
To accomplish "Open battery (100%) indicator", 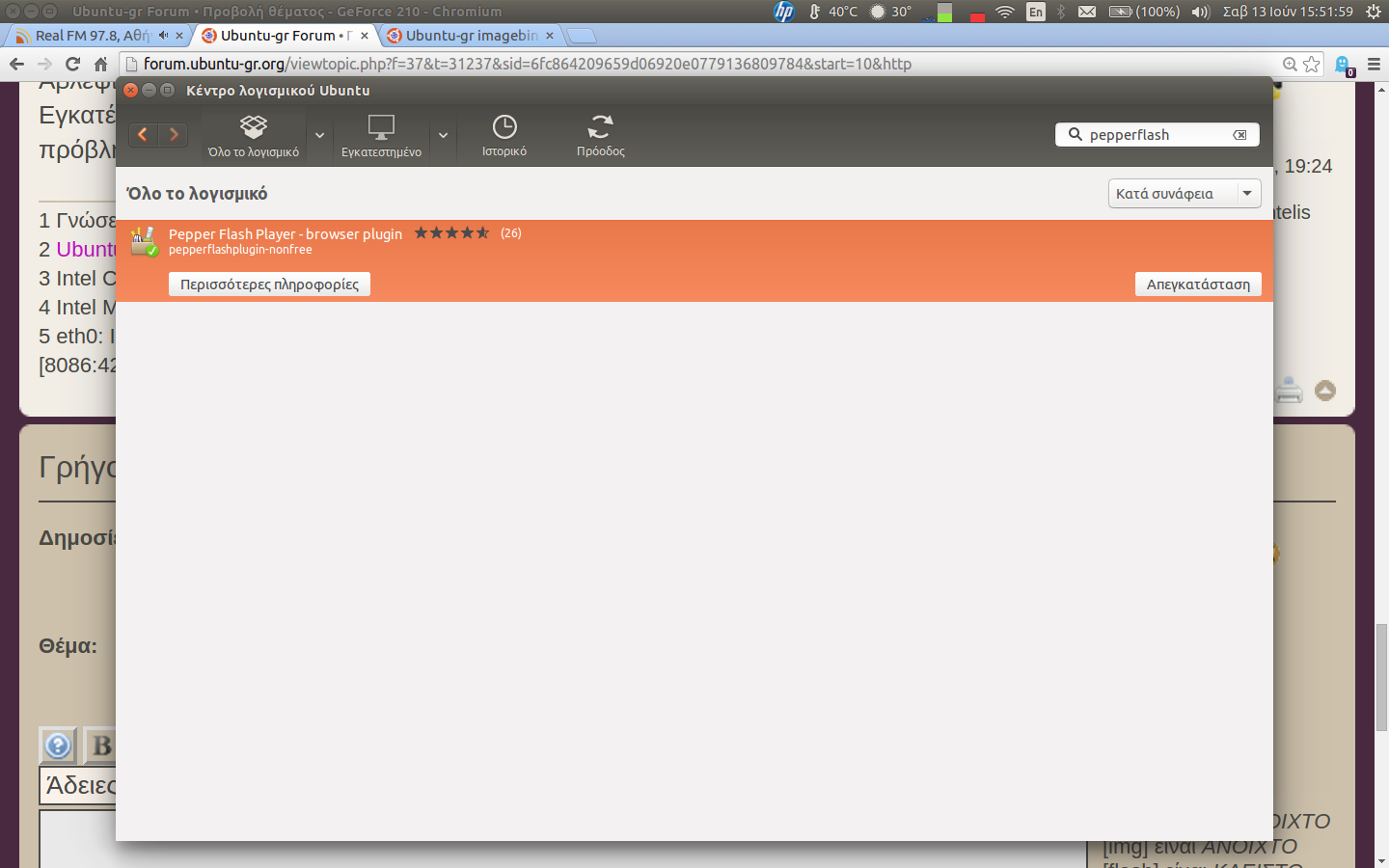I will 1144,12.
